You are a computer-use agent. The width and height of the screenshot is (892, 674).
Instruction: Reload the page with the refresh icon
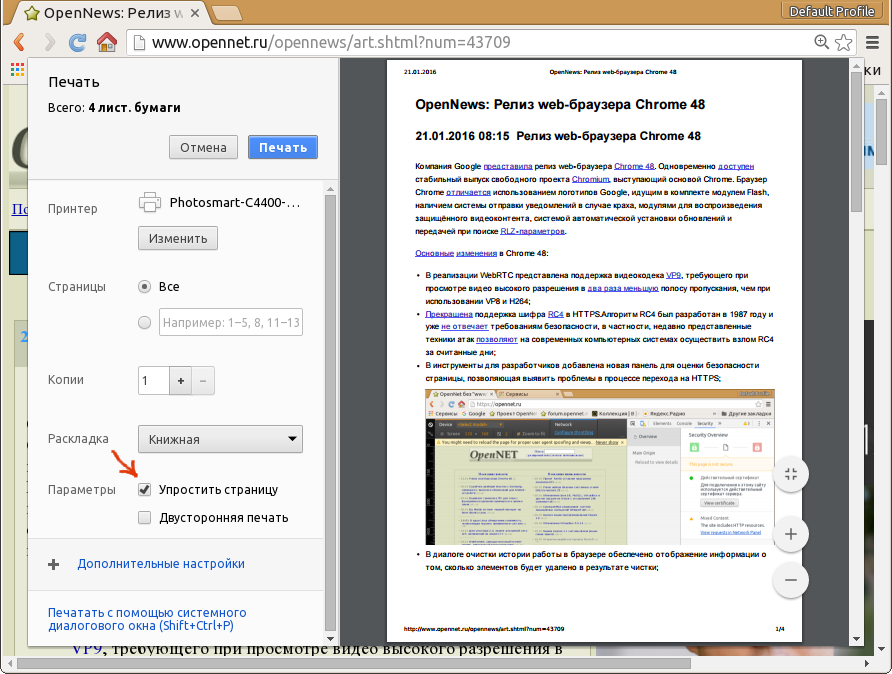pyautogui.click(x=77, y=42)
